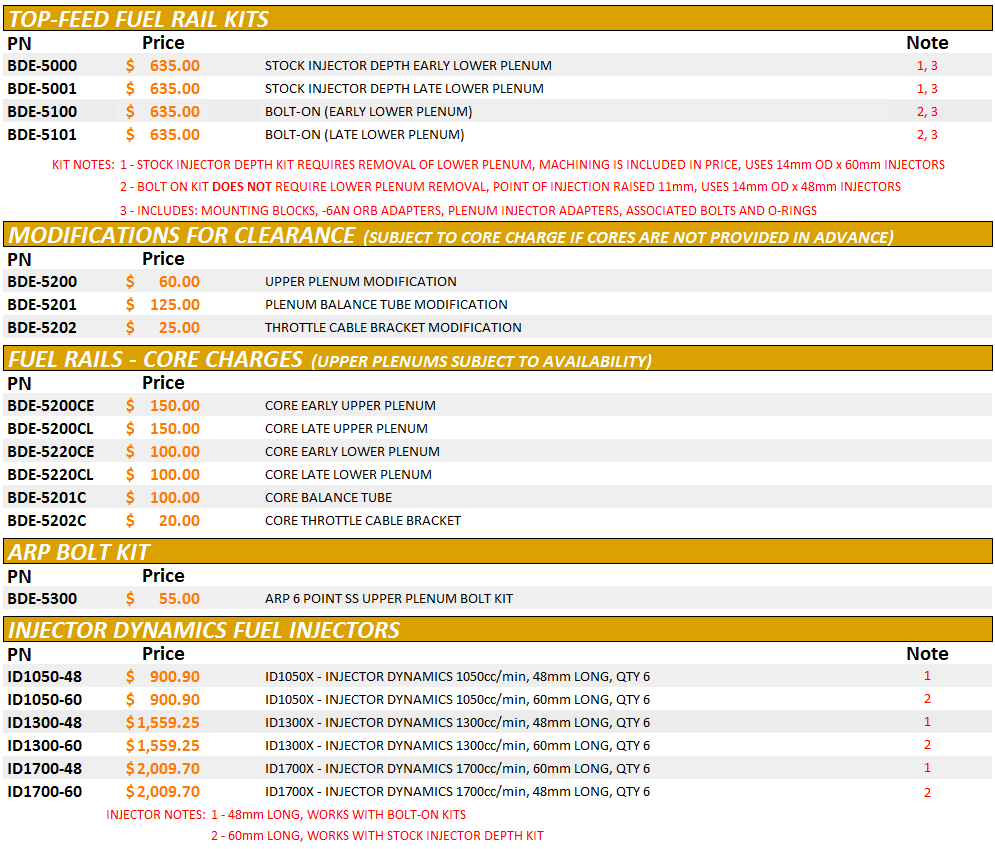Viewport: 995px width, 849px height.
Task: Click the Note column header in top-feed section
Action: [x=926, y=43]
